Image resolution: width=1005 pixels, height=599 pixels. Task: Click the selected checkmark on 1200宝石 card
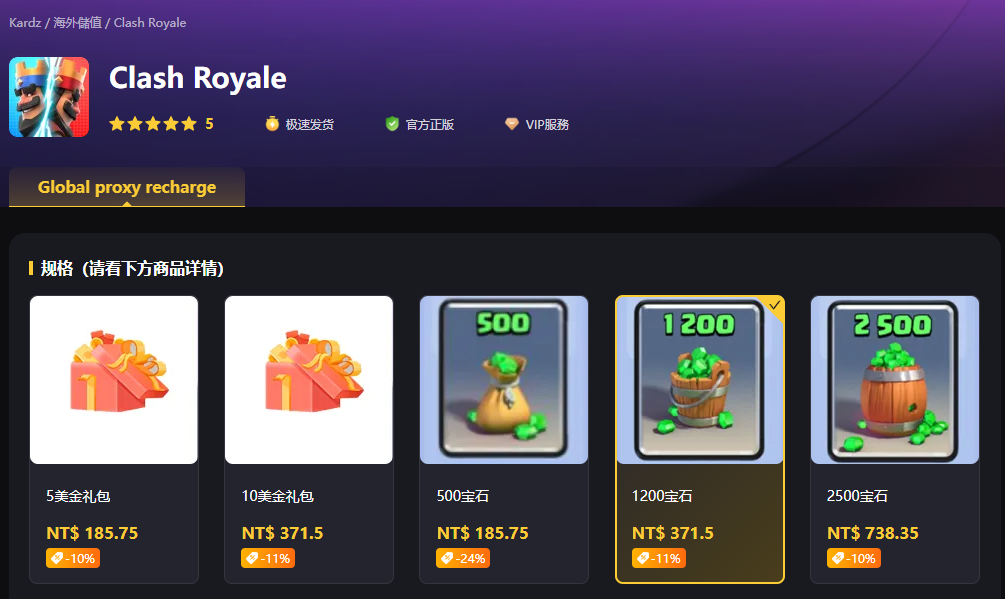[x=774, y=305]
